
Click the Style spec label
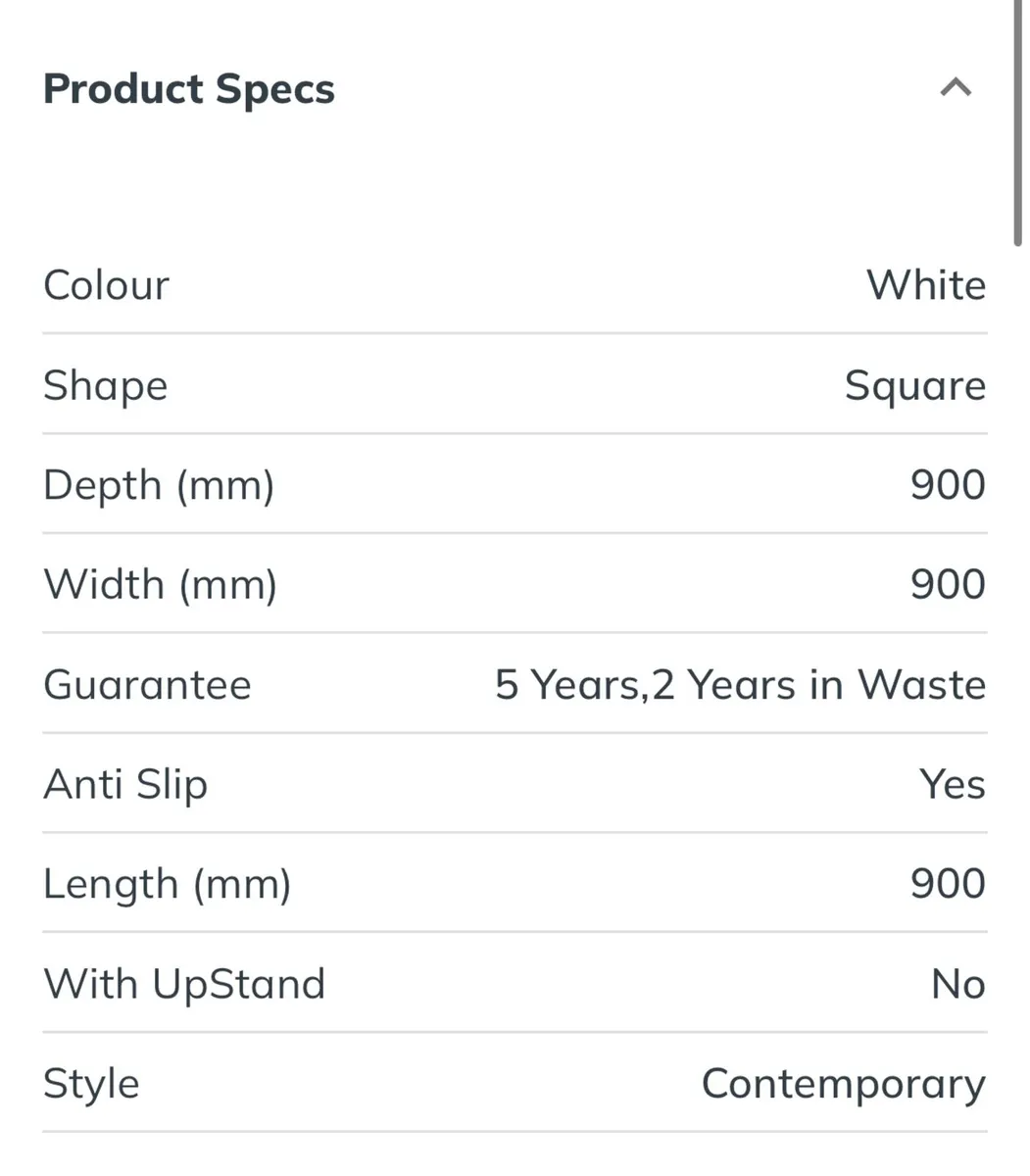click(89, 1083)
